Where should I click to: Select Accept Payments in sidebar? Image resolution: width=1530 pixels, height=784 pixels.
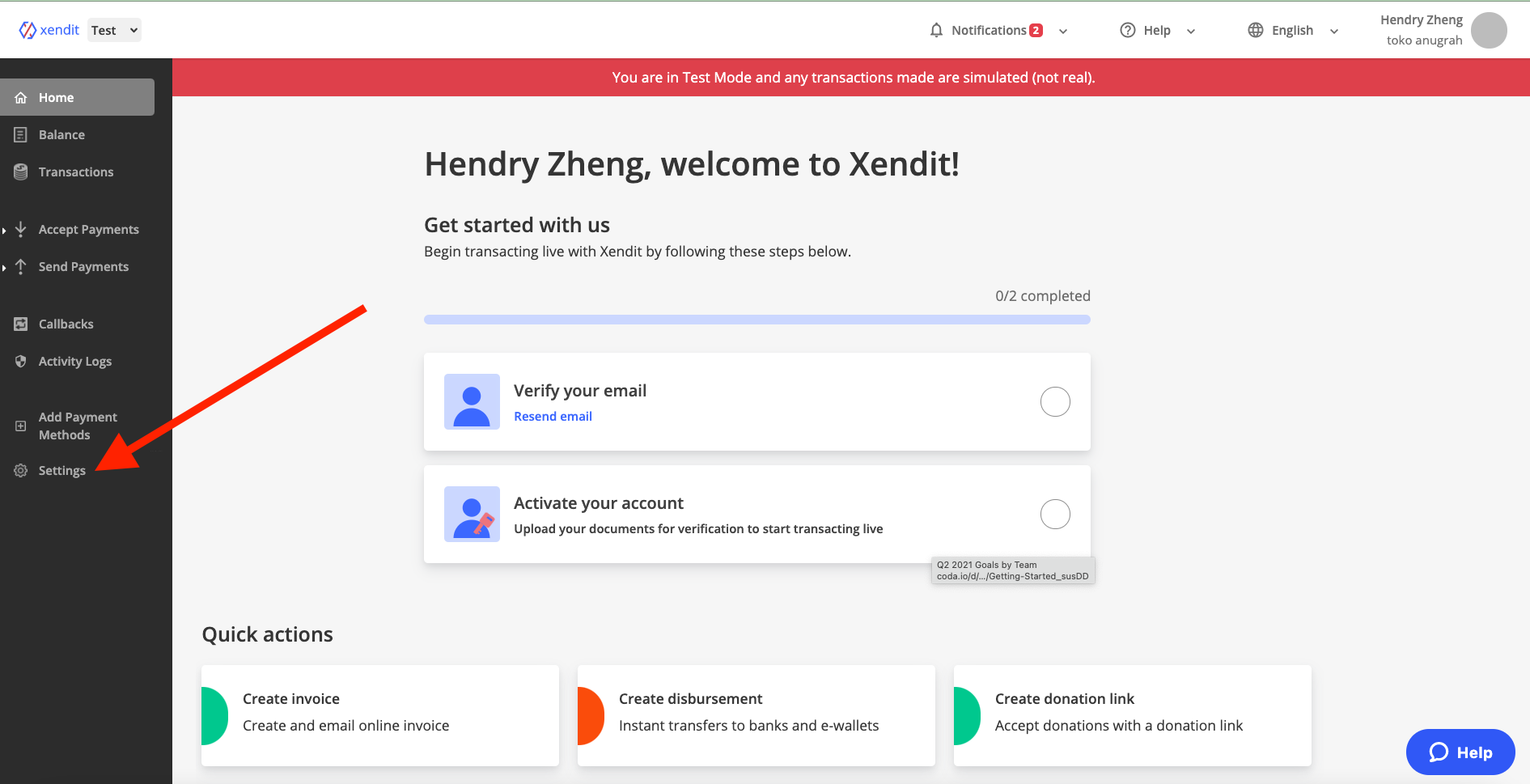coord(88,229)
